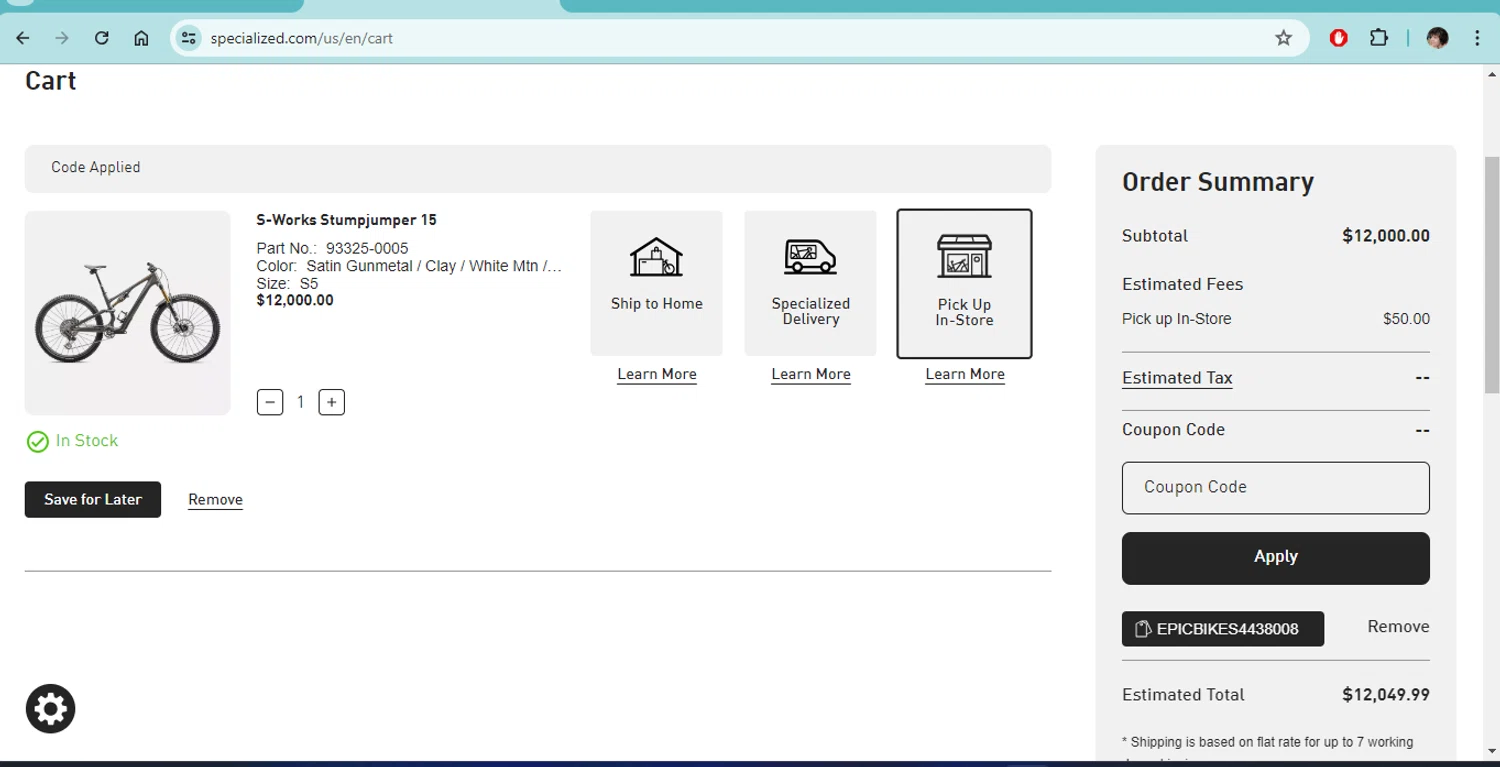Increase quantity with the plus button
This screenshot has height=767, width=1500.
(332, 402)
